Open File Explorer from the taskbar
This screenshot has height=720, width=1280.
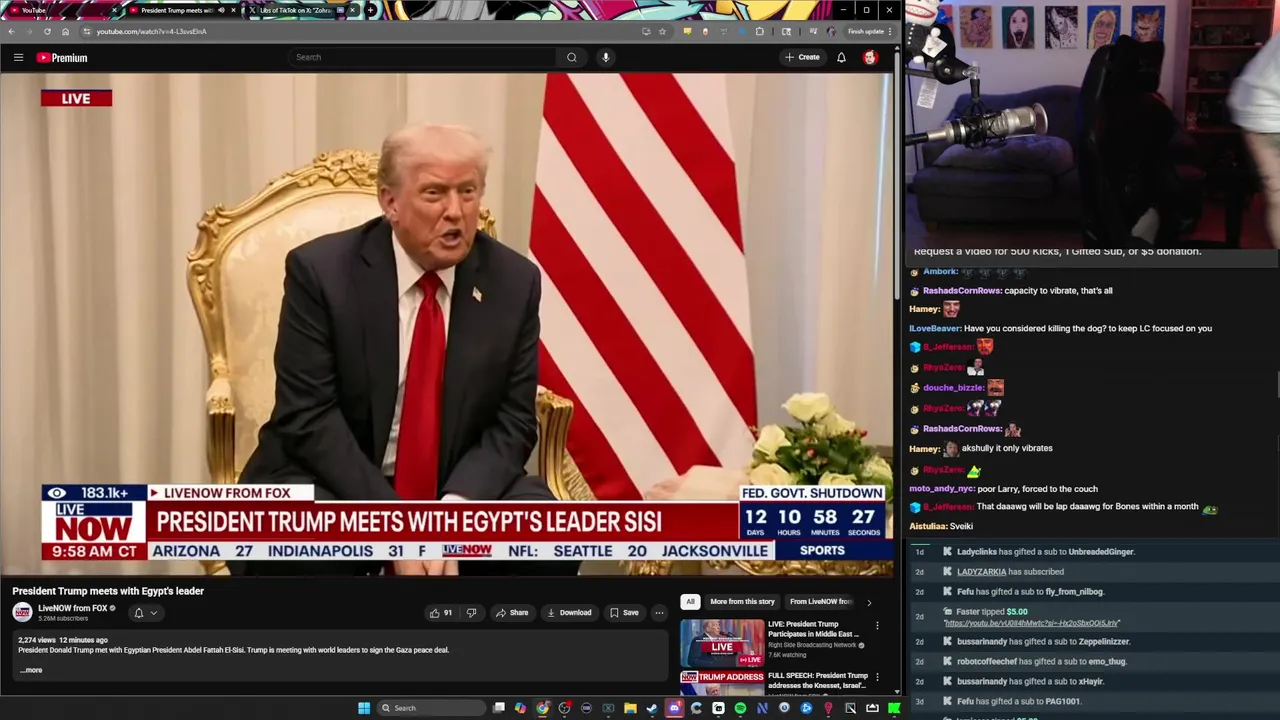click(630, 708)
